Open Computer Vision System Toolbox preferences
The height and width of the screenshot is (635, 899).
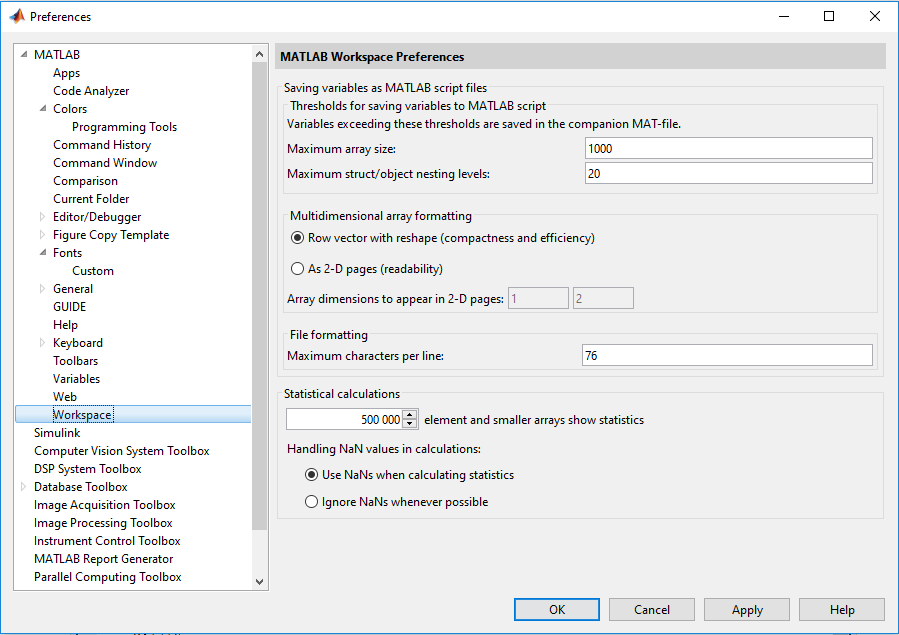pos(122,450)
